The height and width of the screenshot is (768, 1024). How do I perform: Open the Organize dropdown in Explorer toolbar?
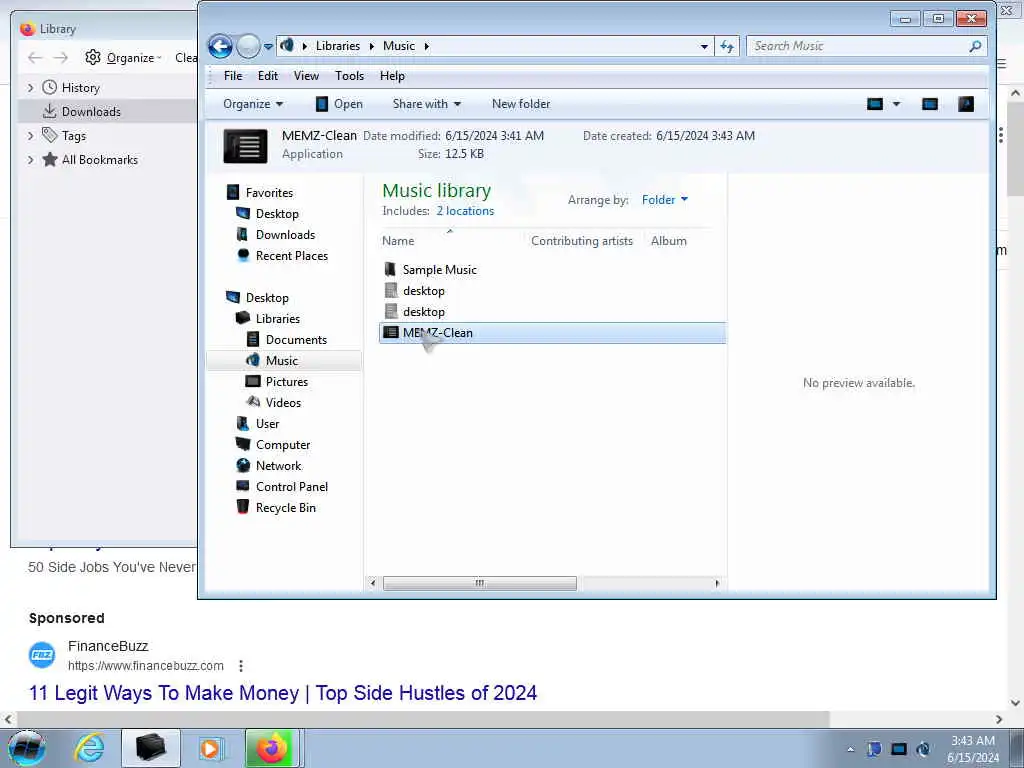pos(253,104)
